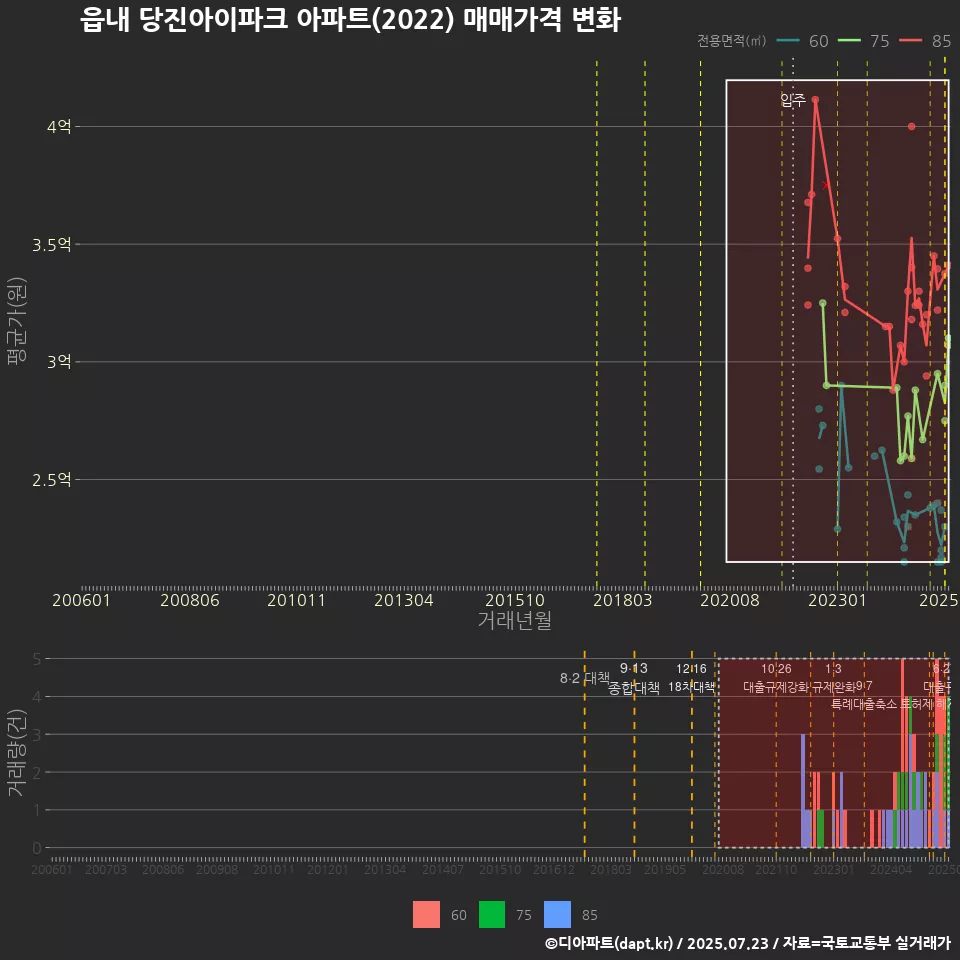The height and width of the screenshot is (960, 960).
Task: Click the 전용면적(㎡) legend title
Action: [x=732, y=41]
